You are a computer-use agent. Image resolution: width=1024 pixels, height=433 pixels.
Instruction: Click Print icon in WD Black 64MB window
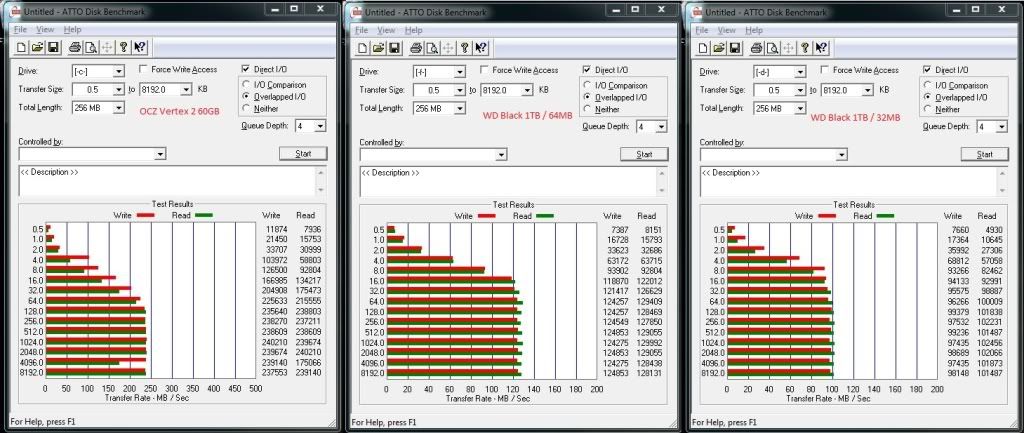point(414,47)
